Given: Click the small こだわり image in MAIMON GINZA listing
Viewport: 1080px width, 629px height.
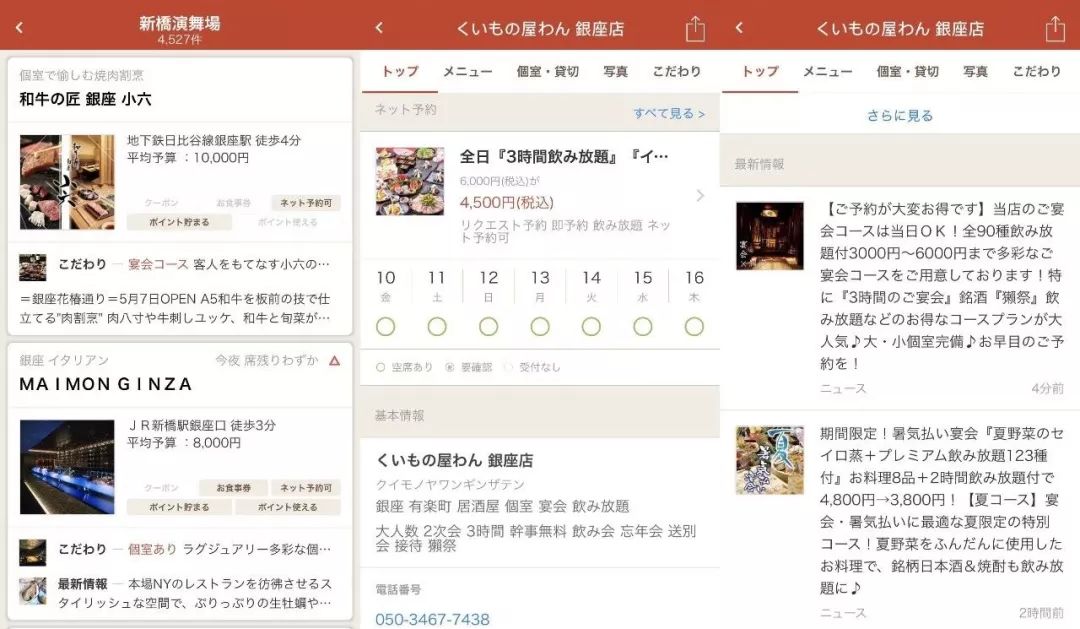Looking at the screenshot, I should (x=32, y=551).
